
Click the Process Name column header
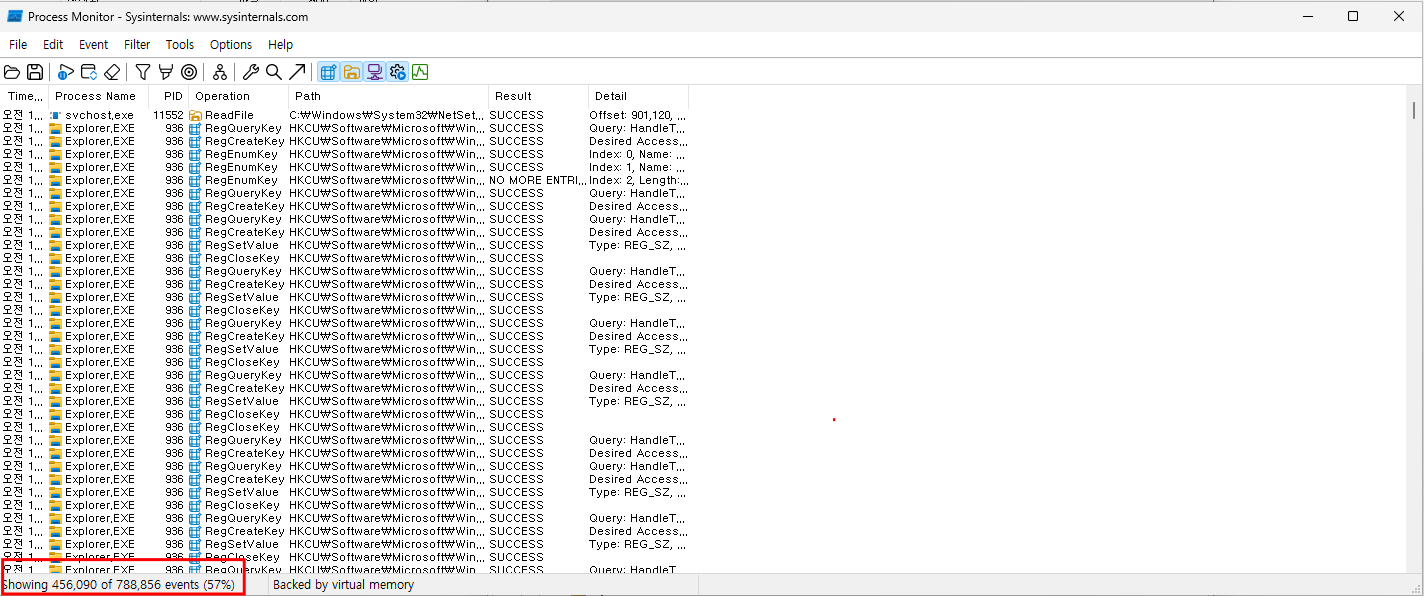[98, 96]
